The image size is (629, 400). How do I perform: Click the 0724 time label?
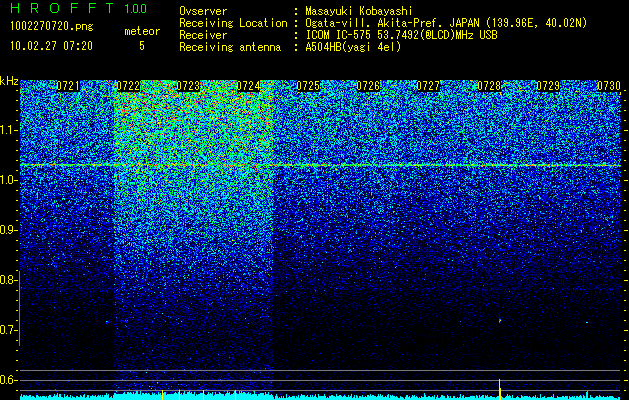(248, 86)
